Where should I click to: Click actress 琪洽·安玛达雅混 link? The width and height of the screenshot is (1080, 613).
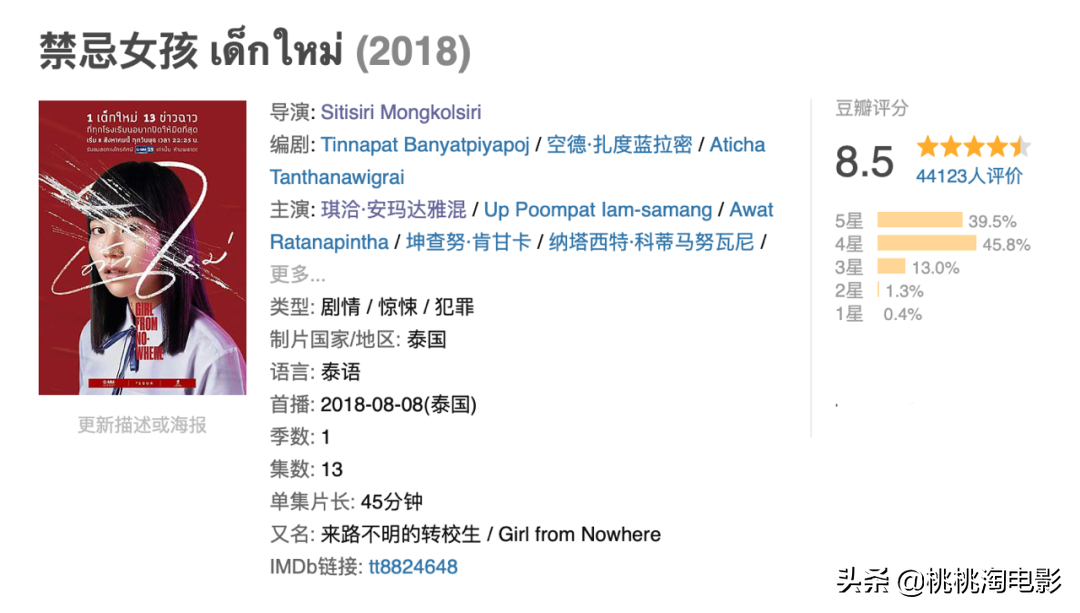coord(394,210)
